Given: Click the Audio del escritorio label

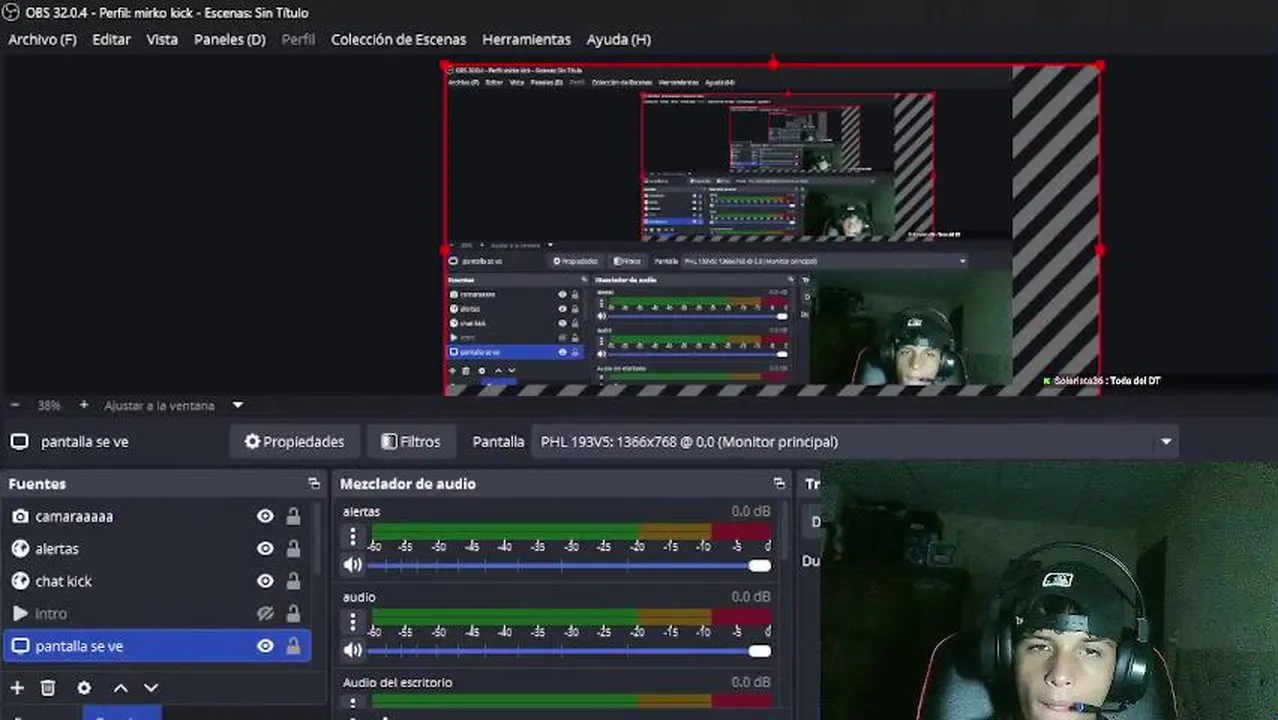Looking at the screenshot, I should point(397,682).
